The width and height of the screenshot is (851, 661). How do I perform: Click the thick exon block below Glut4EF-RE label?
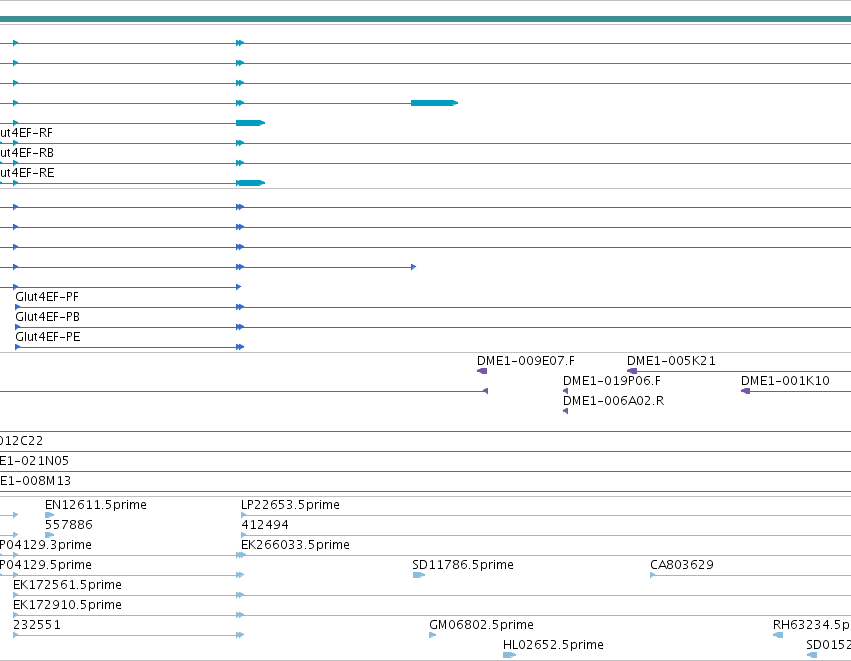click(x=250, y=183)
